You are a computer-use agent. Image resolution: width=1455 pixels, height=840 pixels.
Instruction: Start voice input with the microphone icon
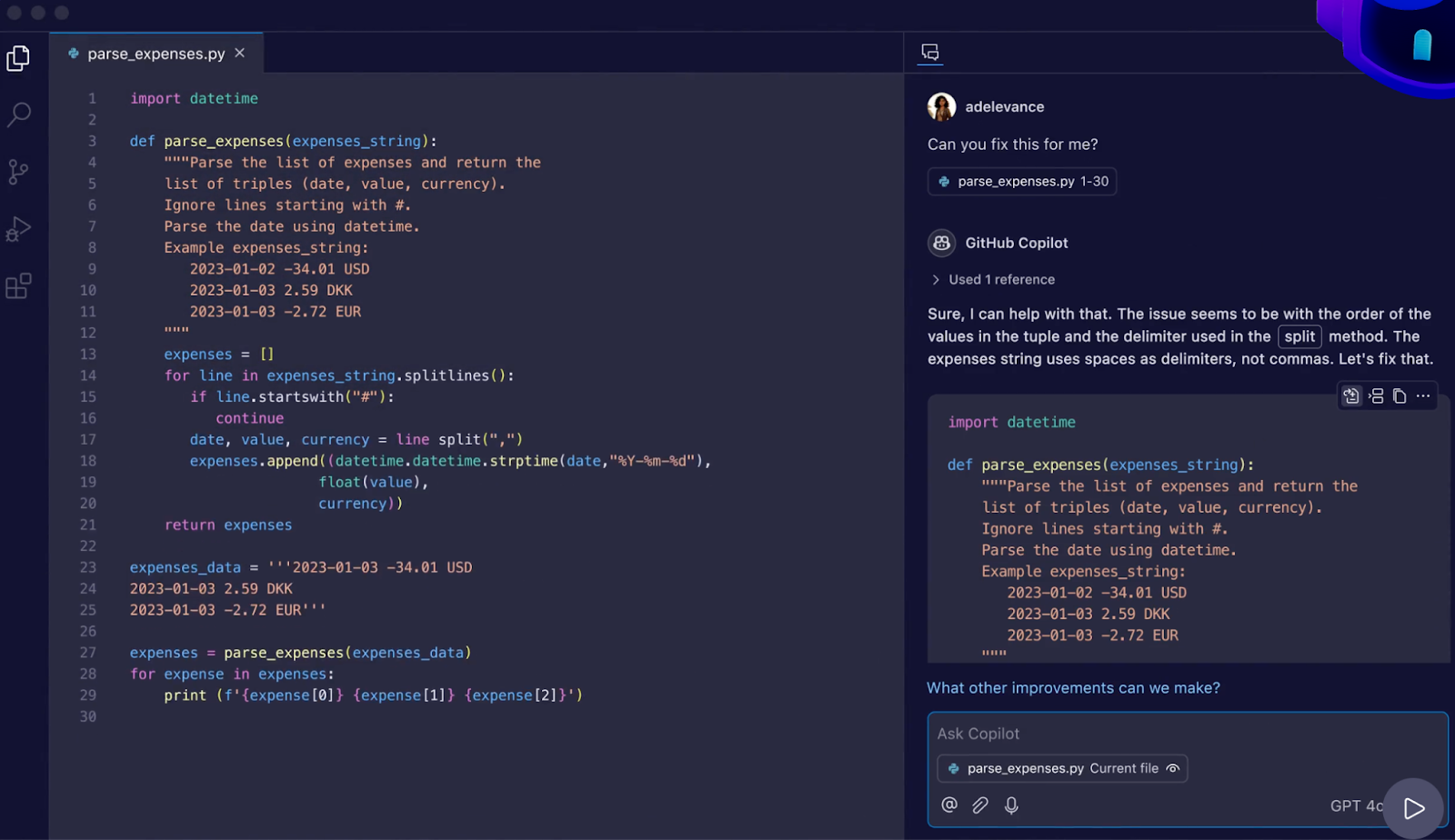(x=1011, y=805)
